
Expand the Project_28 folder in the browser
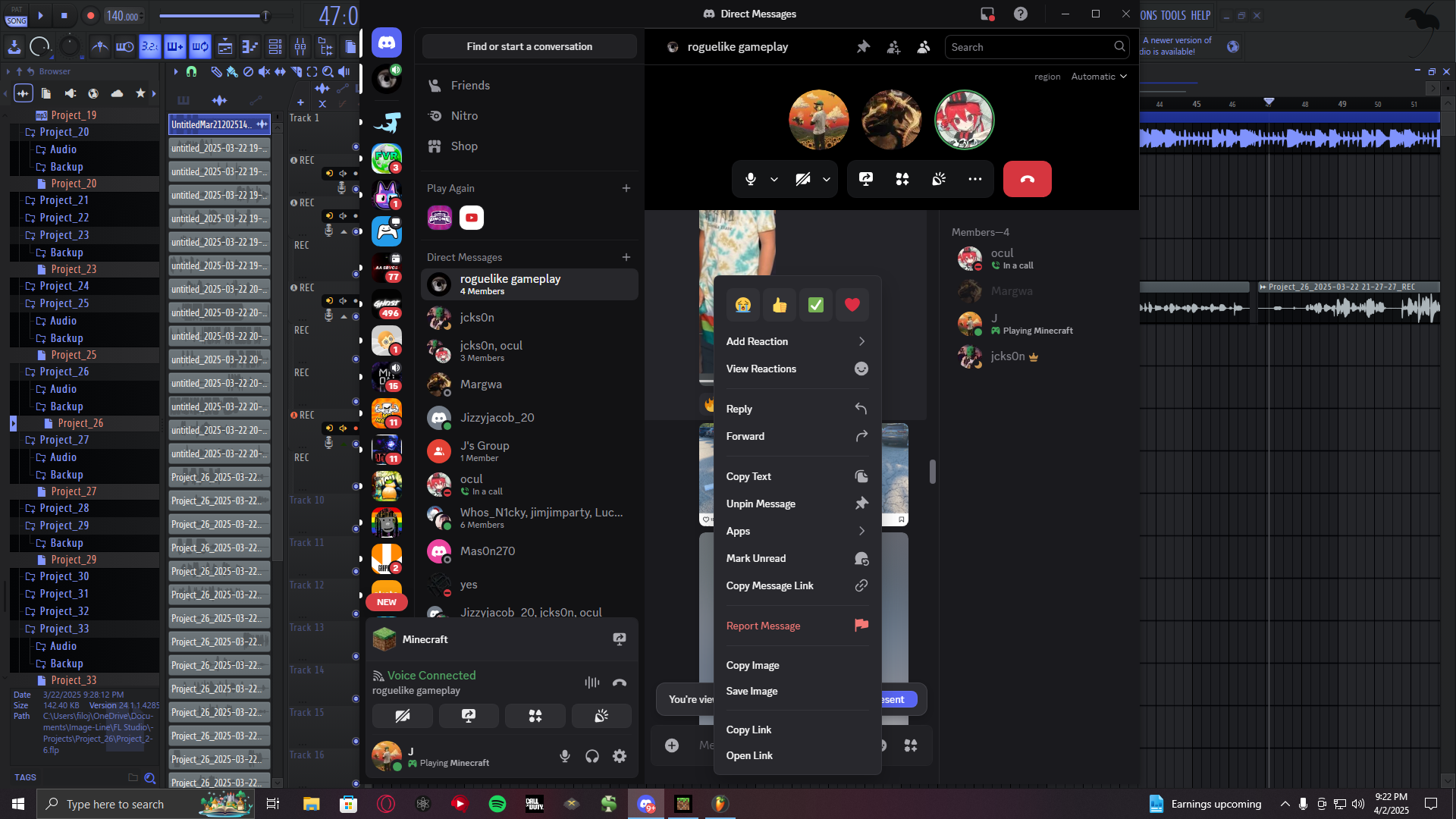pyautogui.click(x=64, y=508)
